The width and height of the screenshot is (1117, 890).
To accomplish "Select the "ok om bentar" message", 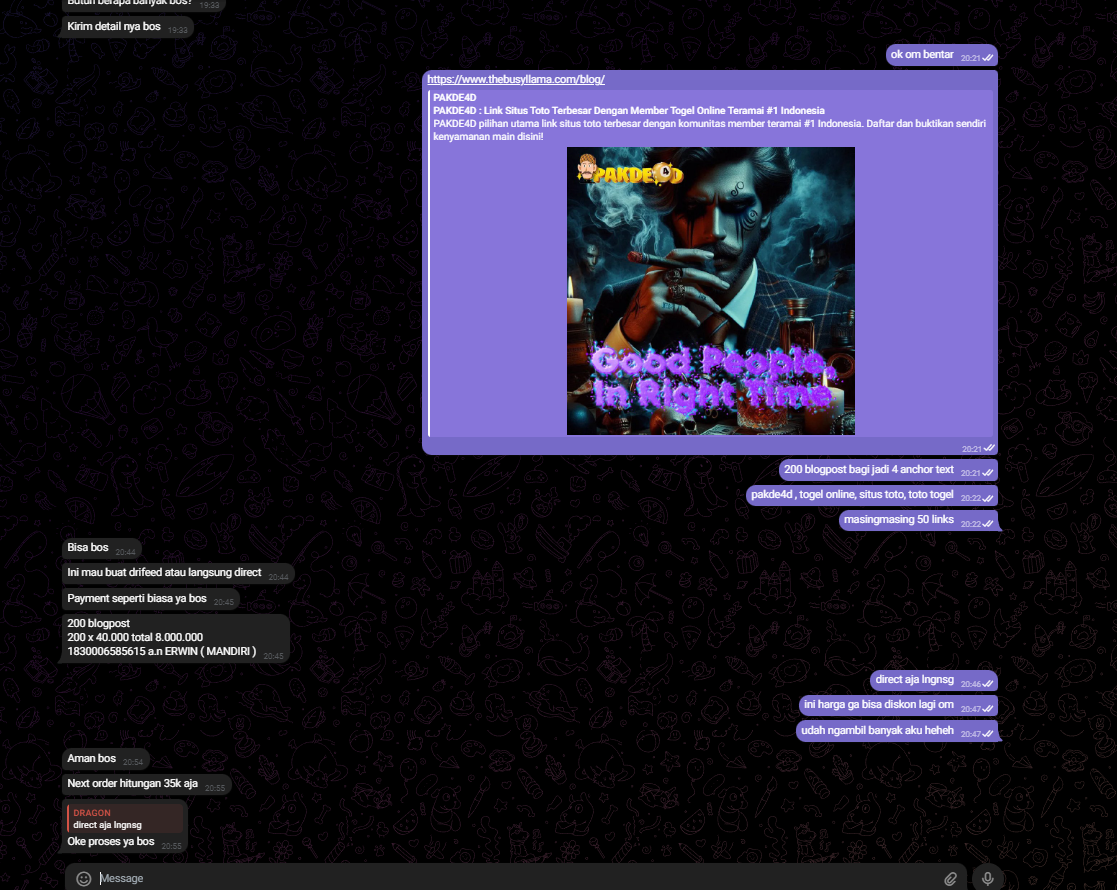I will [x=922, y=55].
